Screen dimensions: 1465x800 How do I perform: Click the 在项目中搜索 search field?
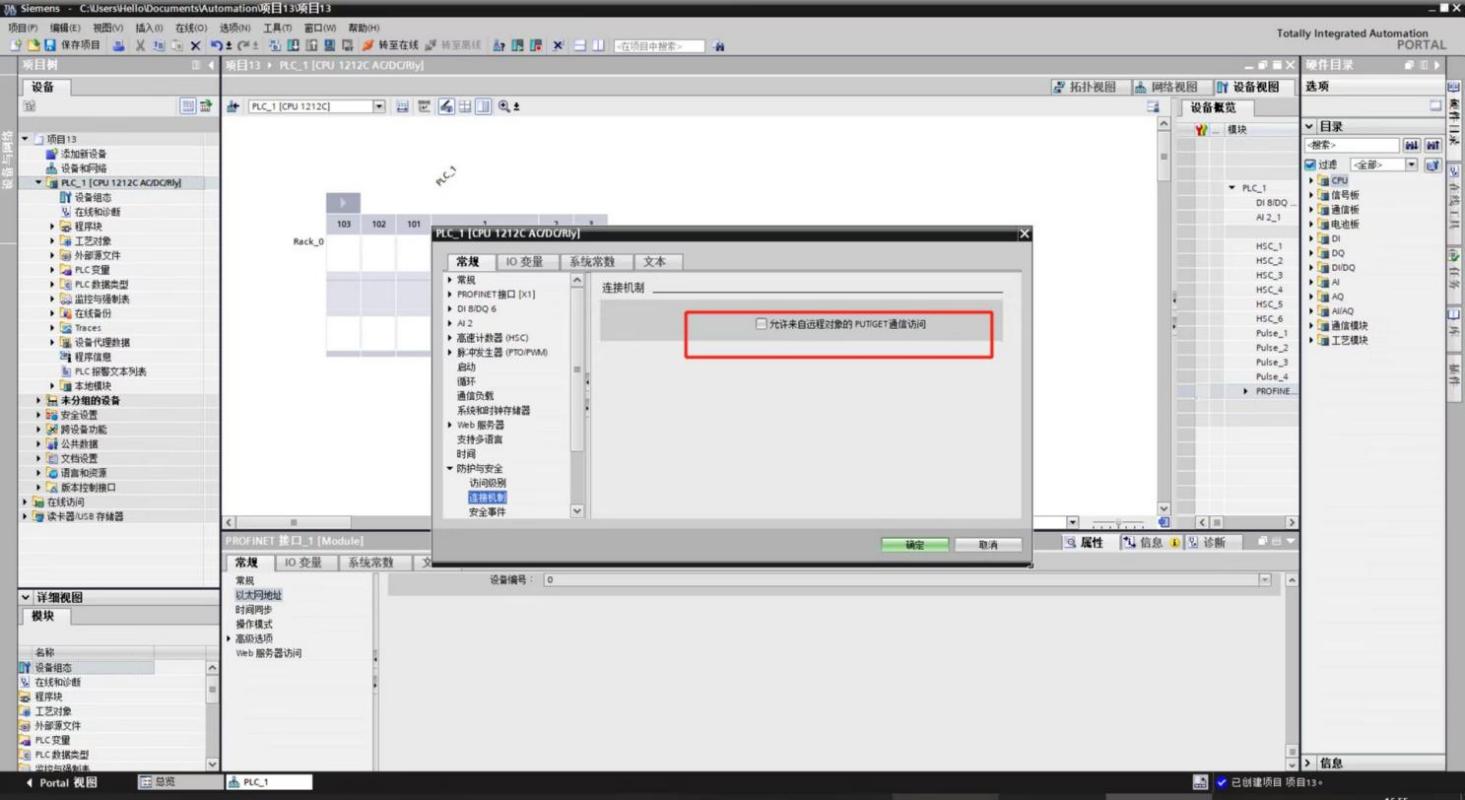660,46
